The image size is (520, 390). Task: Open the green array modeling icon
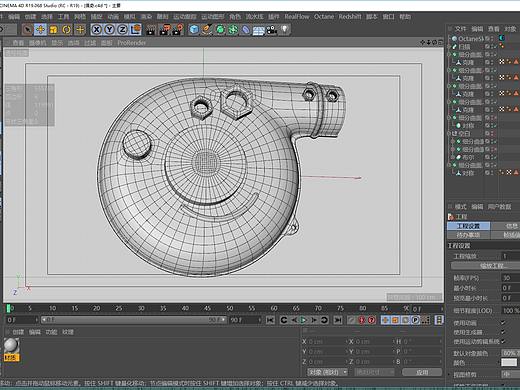coord(233,30)
